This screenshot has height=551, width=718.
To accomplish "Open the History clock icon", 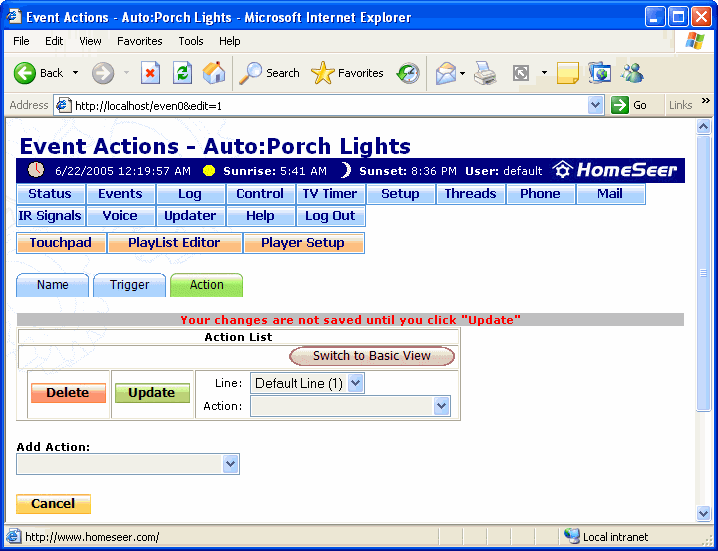I will [x=408, y=73].
